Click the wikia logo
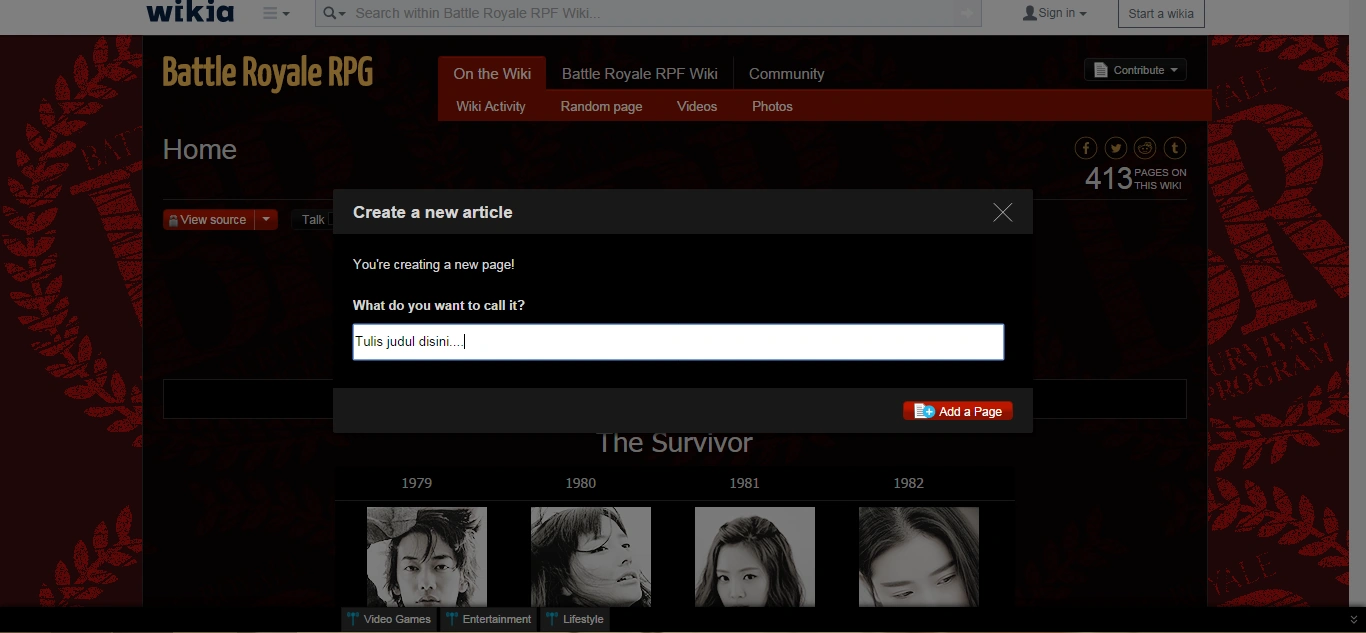This screenshot has height=633, width=1366. 190,12
